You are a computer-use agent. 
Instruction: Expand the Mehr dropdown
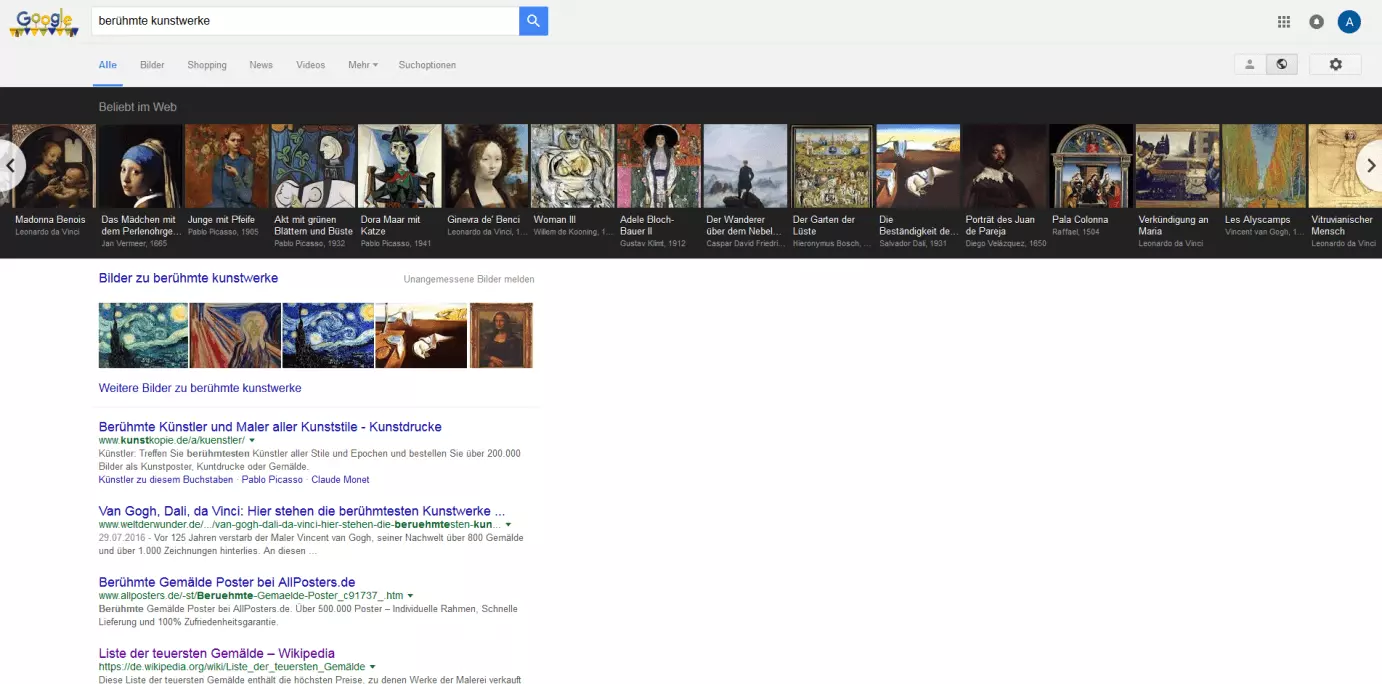tap(363, 65)
